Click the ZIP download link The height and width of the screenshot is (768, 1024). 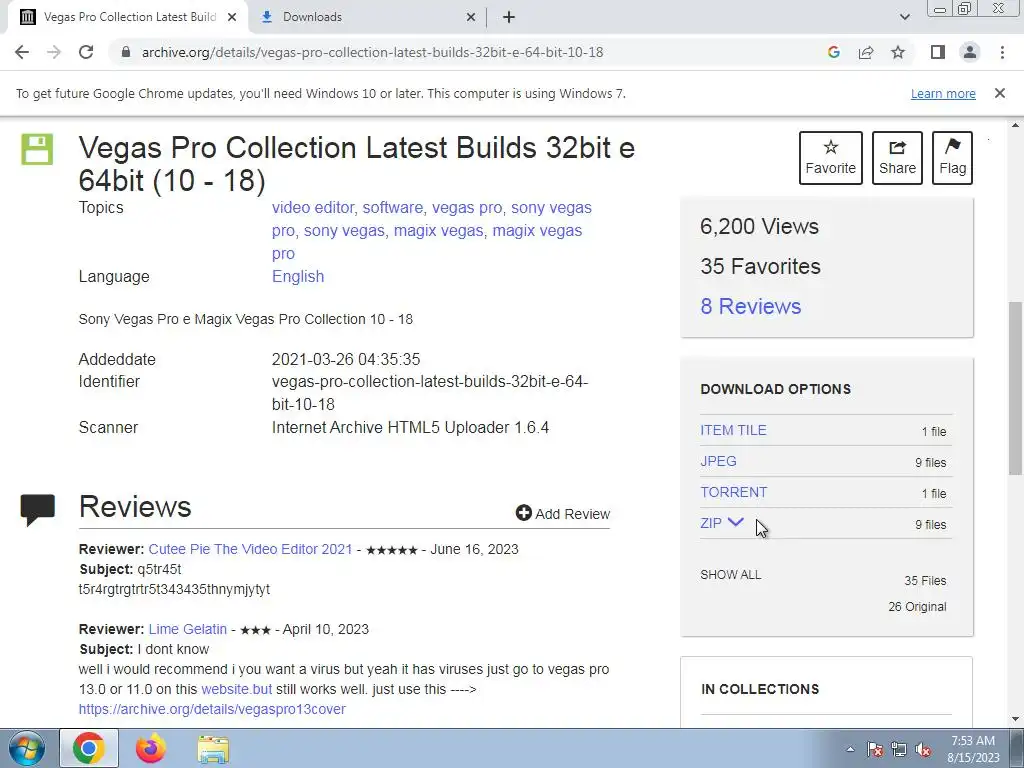[711, 523]
